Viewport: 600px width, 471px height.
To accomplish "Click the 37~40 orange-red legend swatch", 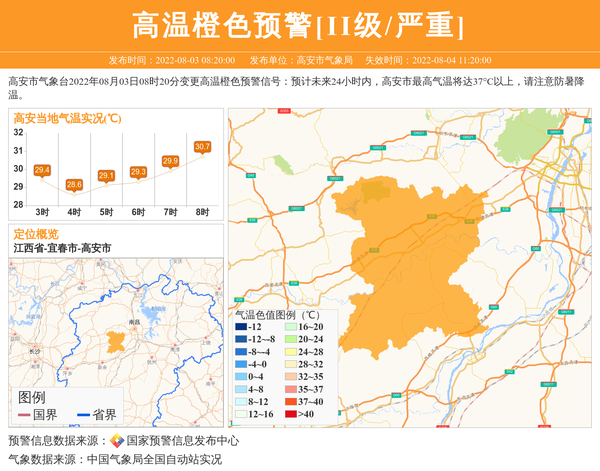I will coord(291,402).
